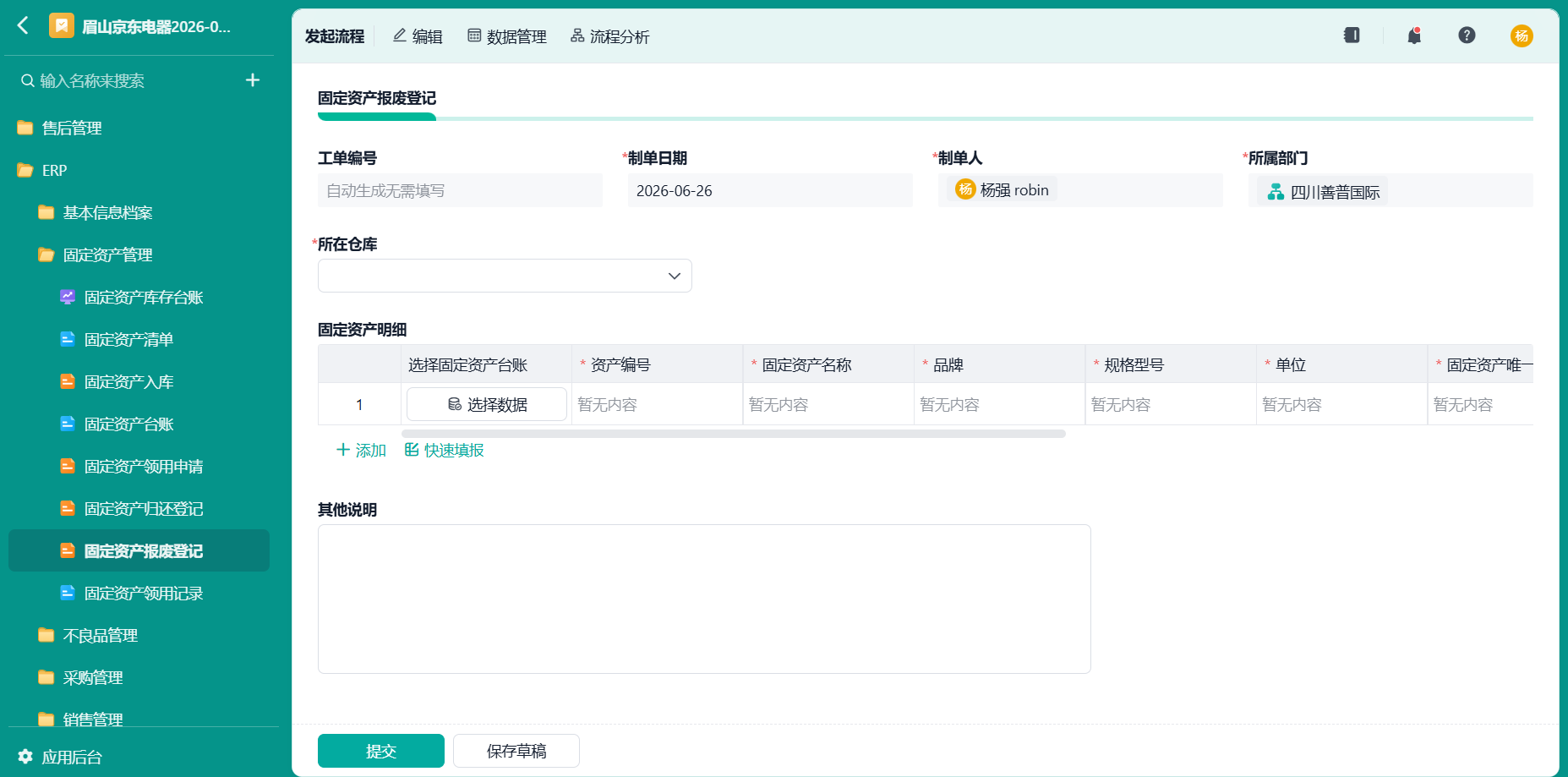Open notifications bell icon
This screenshot has width=1568, height=777.
(x=1414, y=36)
